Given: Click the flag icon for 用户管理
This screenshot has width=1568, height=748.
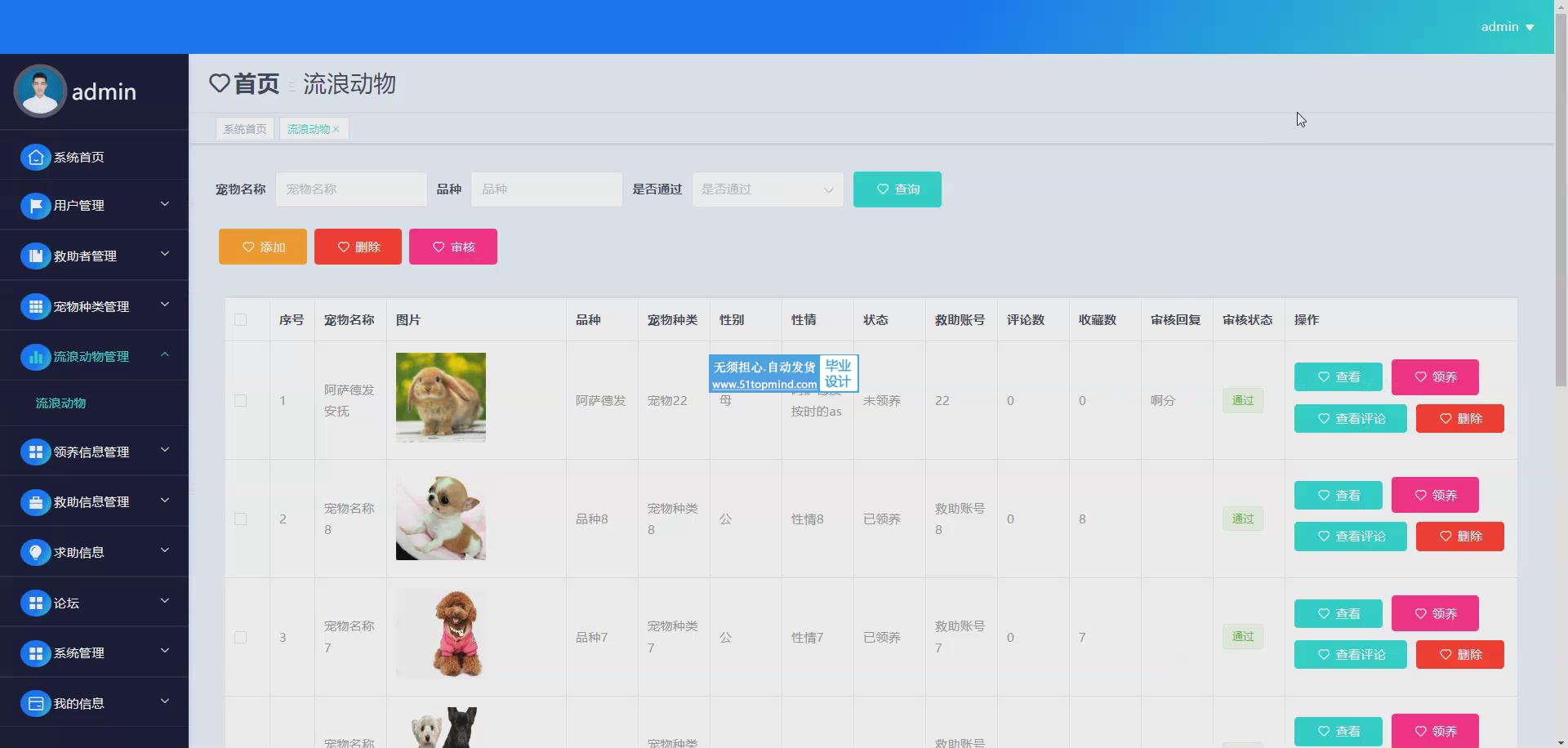Looking at the screenshot, I should (x=35, y=206).
